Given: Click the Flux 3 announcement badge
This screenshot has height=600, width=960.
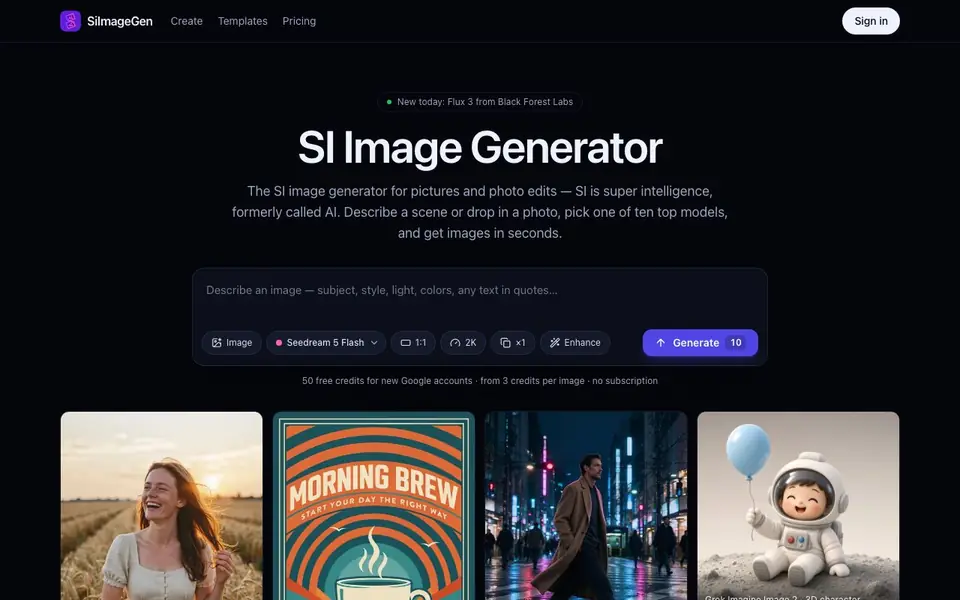Looking at the screenshot, I should 479,102.
